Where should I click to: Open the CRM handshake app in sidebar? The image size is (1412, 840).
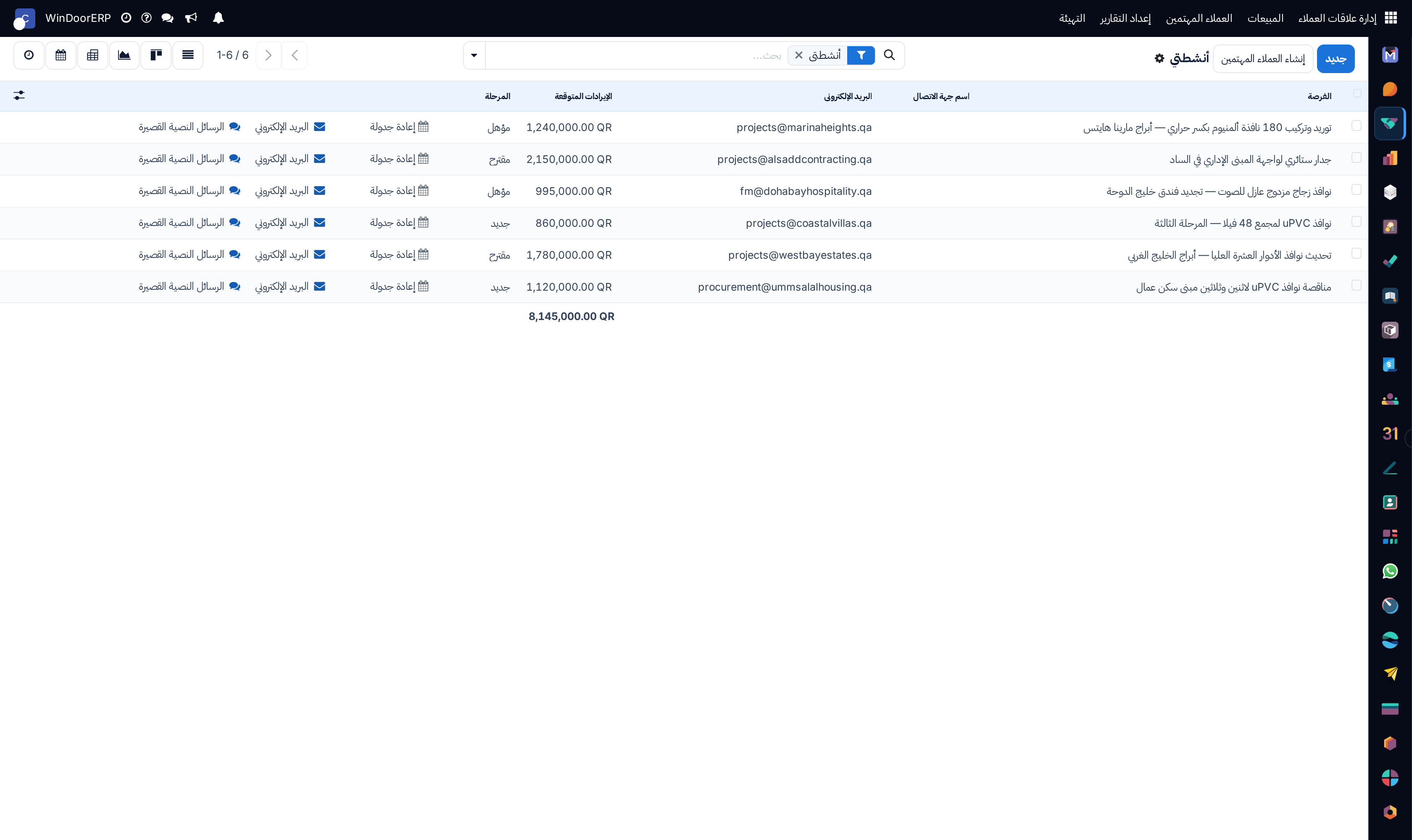(1390, 123)
